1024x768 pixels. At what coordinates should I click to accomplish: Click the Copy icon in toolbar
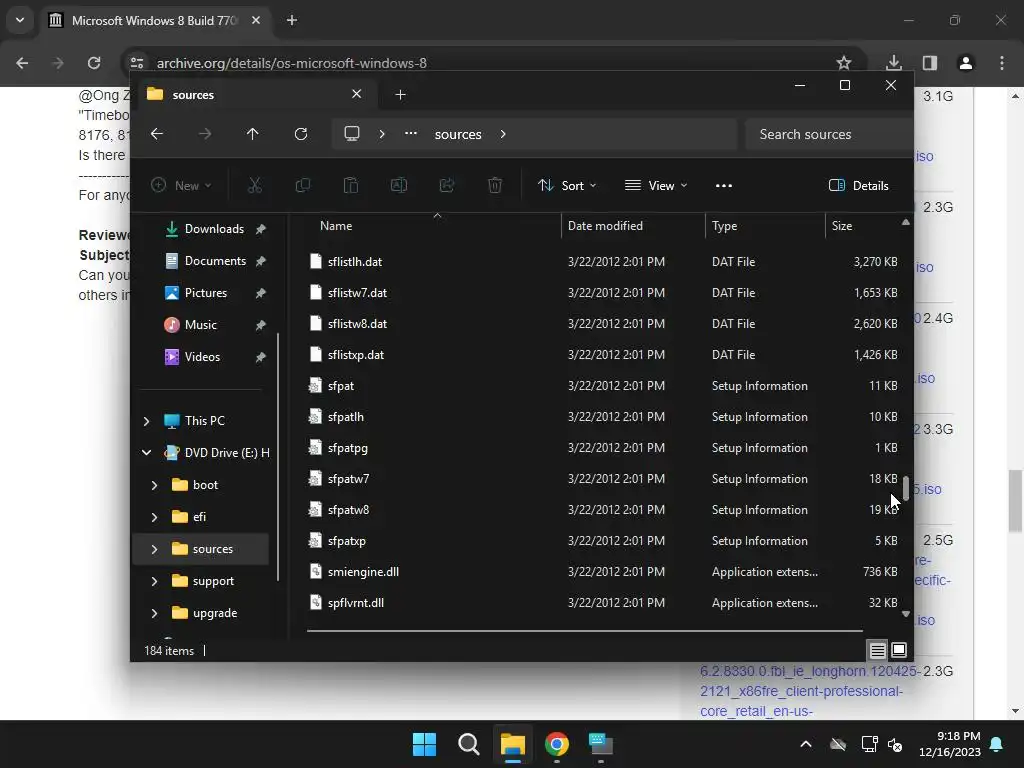point(302,185)
